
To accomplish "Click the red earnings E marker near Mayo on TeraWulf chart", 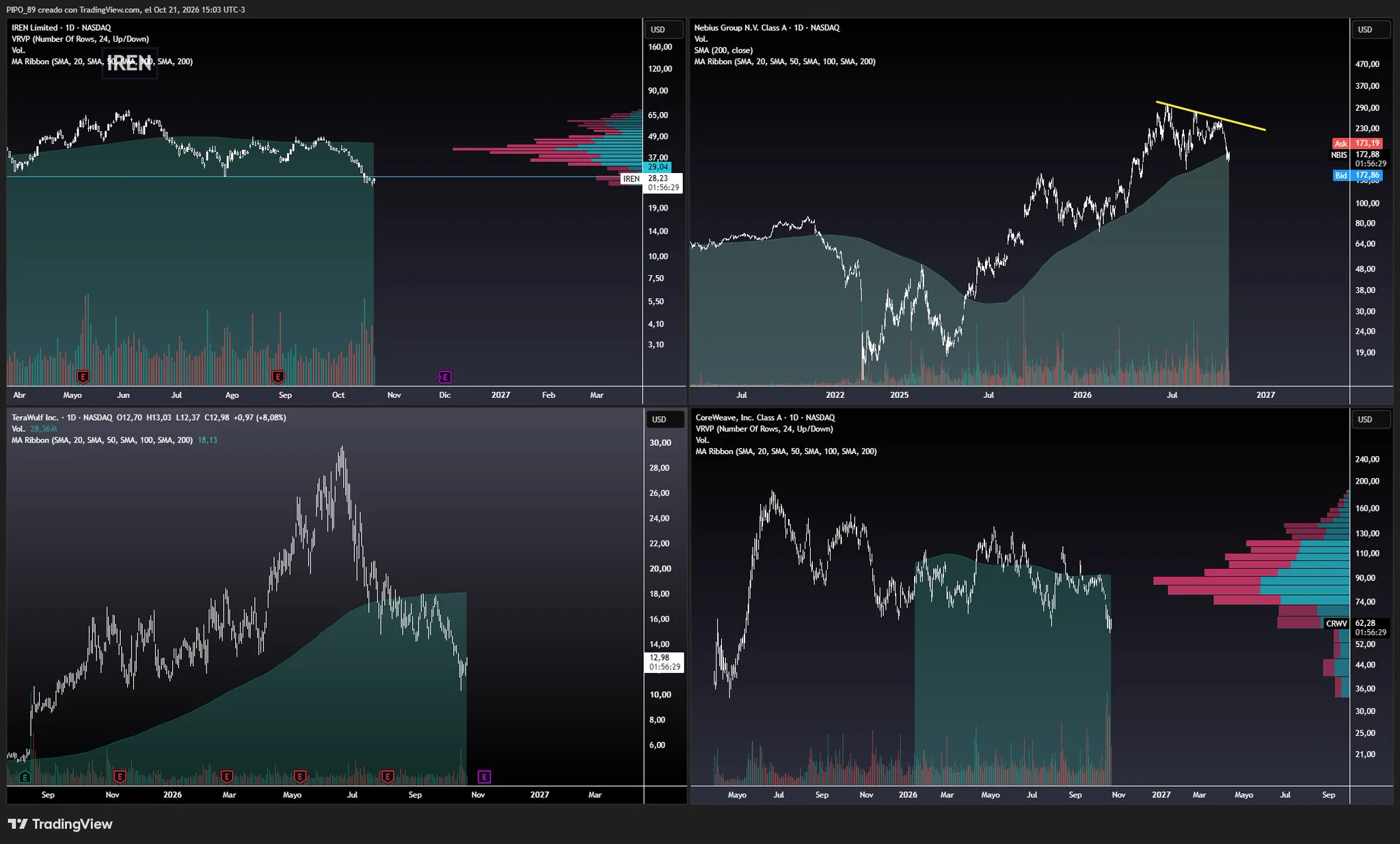I will click(299, 776).
